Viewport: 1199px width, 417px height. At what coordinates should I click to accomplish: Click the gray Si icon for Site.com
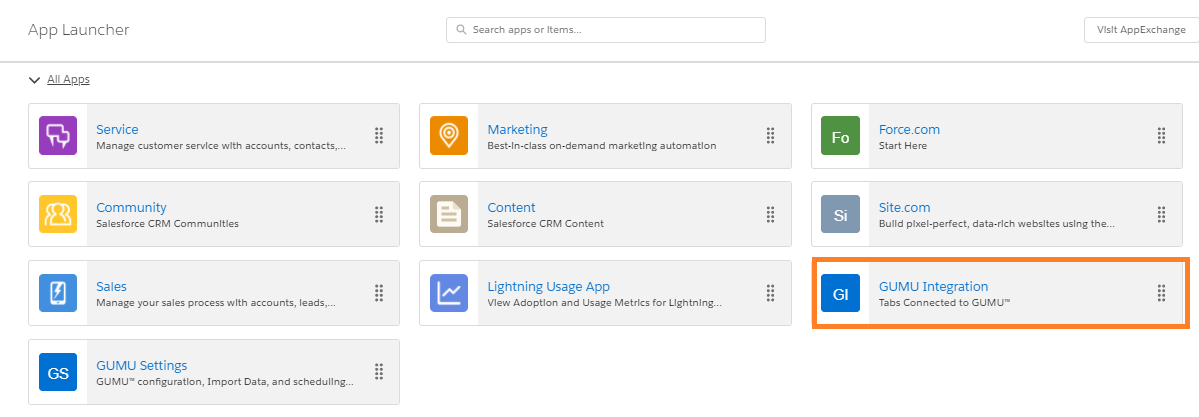tap(840, 214)
